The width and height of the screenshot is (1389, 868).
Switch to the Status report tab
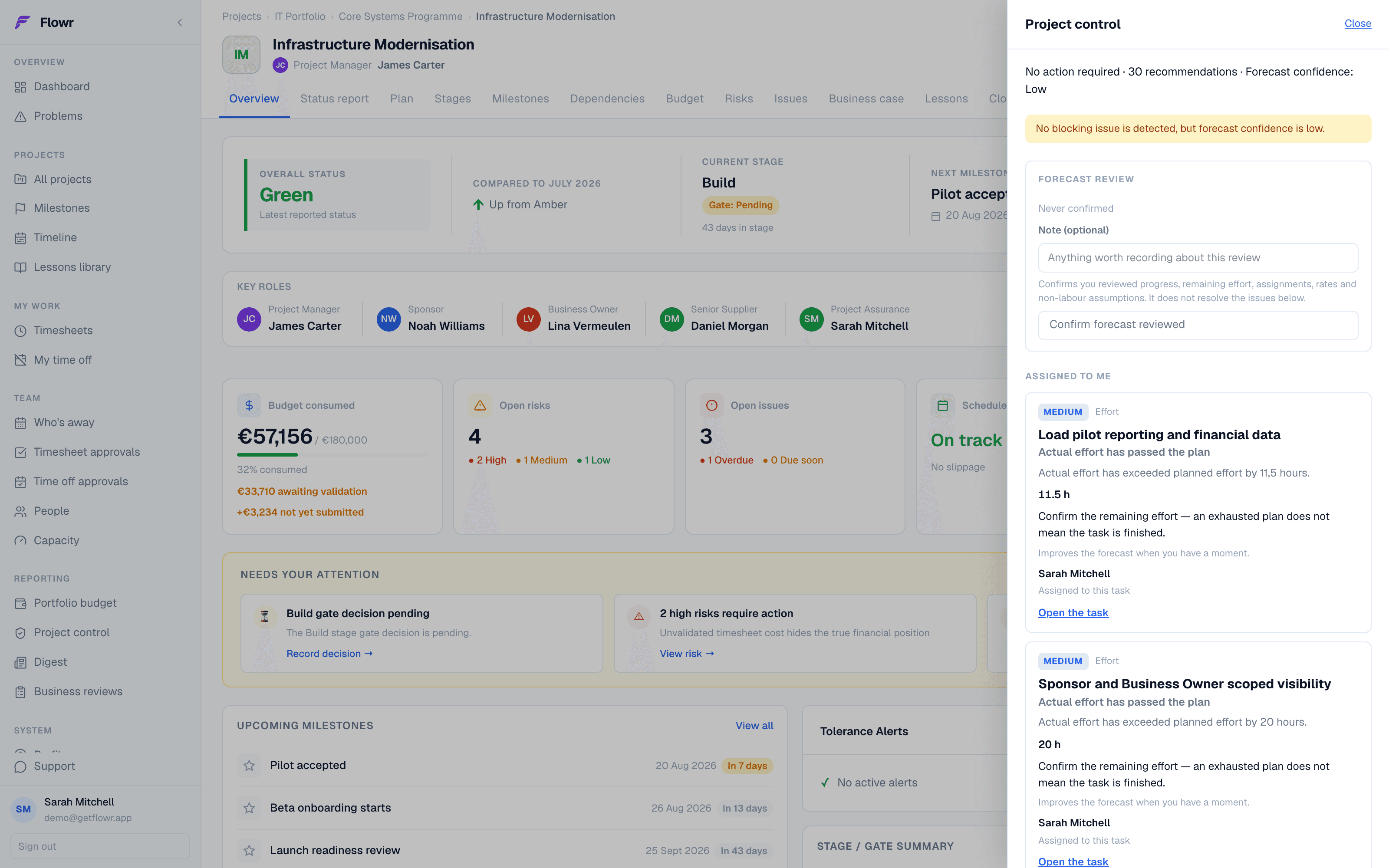(335, 99)
